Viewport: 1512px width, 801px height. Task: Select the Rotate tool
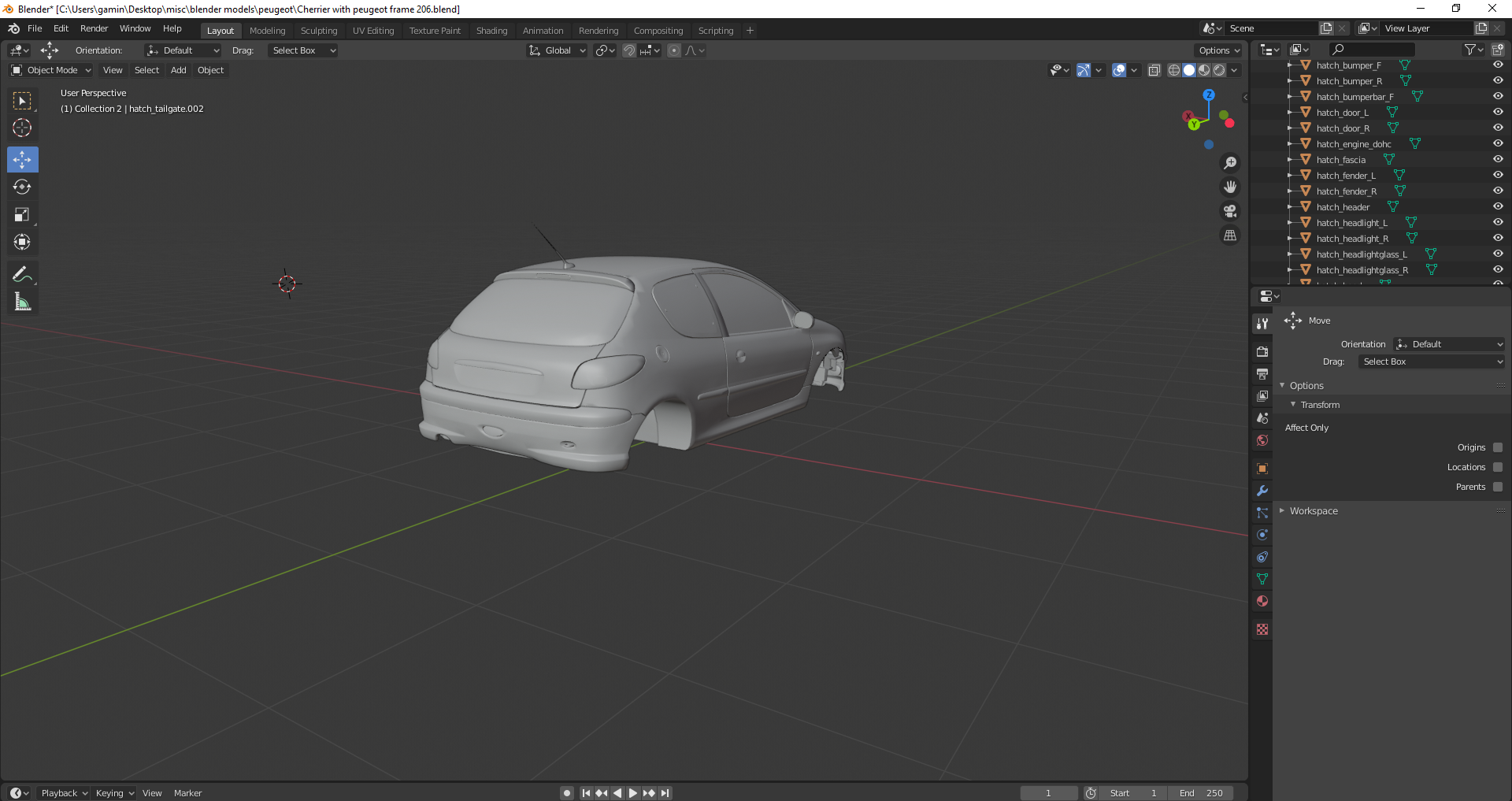(x=23, y=187)
